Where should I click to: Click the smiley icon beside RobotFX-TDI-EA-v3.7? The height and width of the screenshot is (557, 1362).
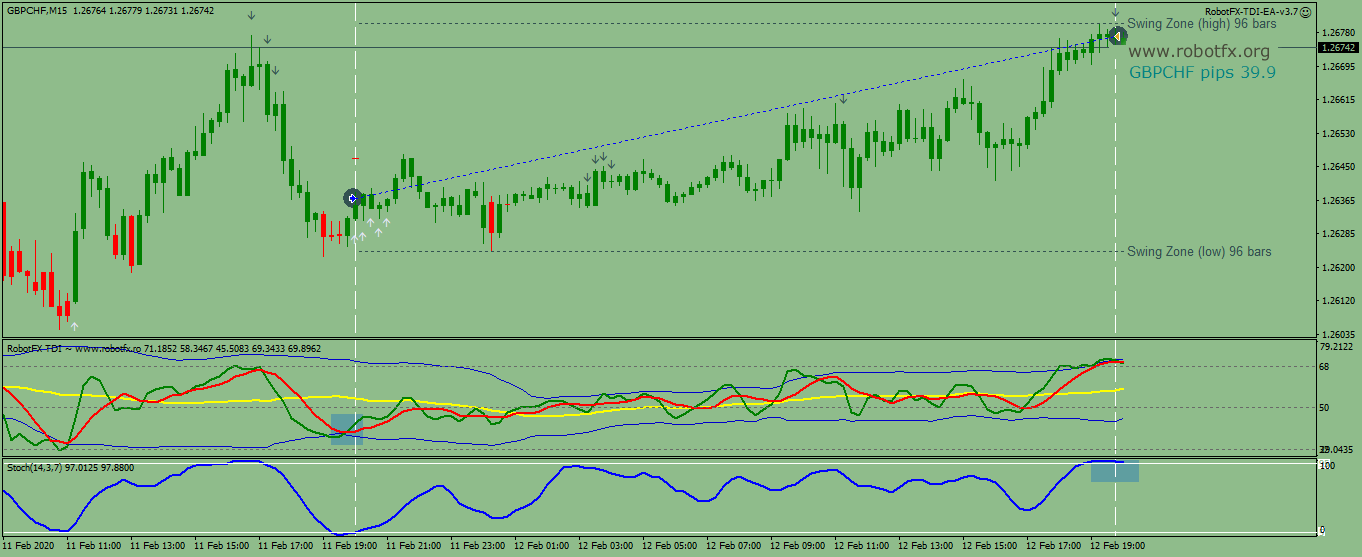1306,11
